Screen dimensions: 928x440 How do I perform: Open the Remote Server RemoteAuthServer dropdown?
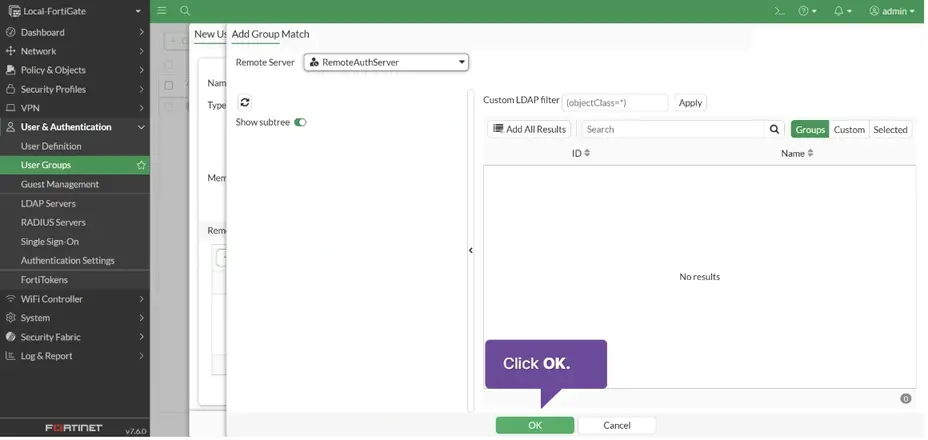tap(386, 62)
